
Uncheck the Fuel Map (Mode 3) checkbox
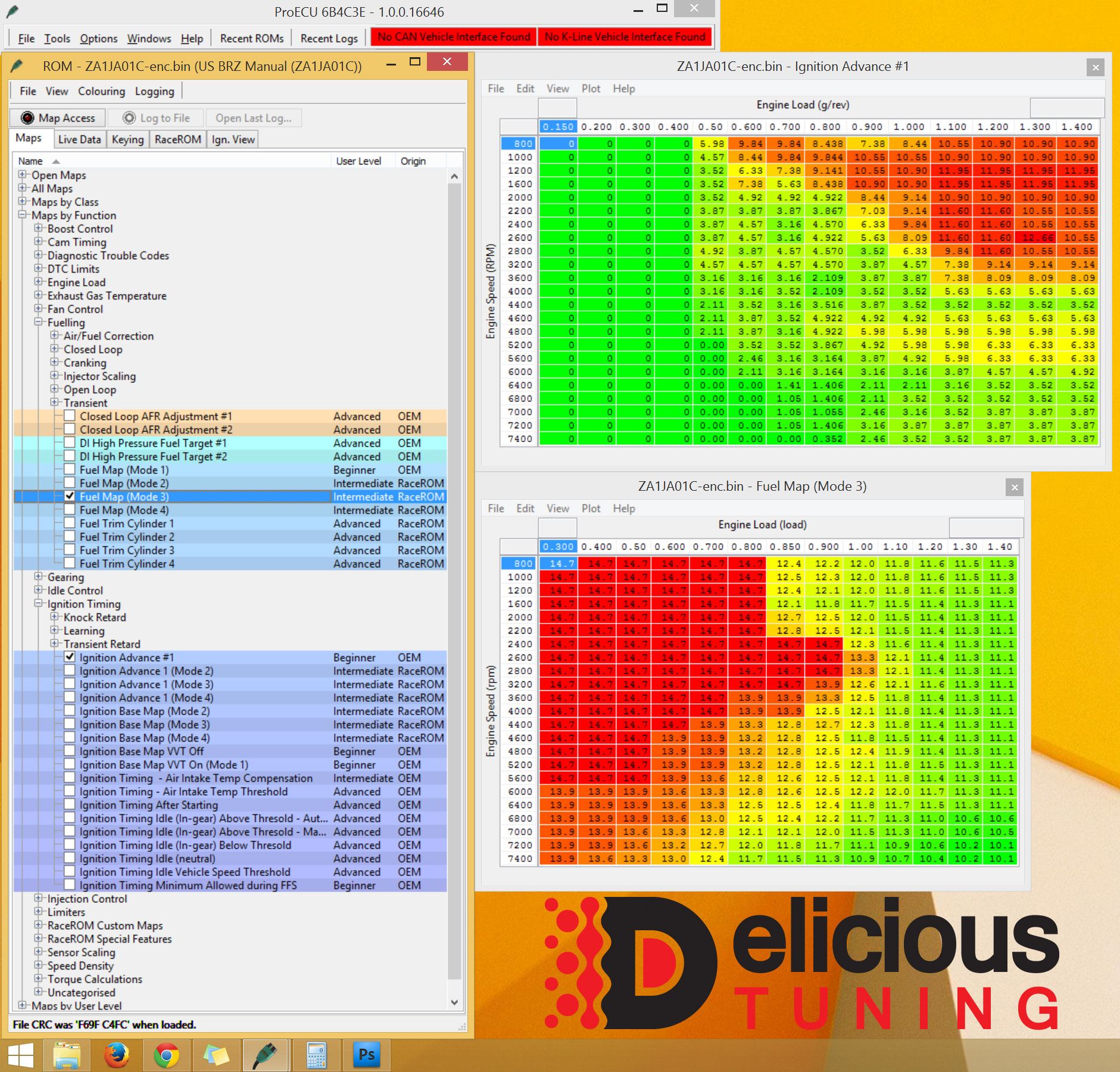coord(70,496)
